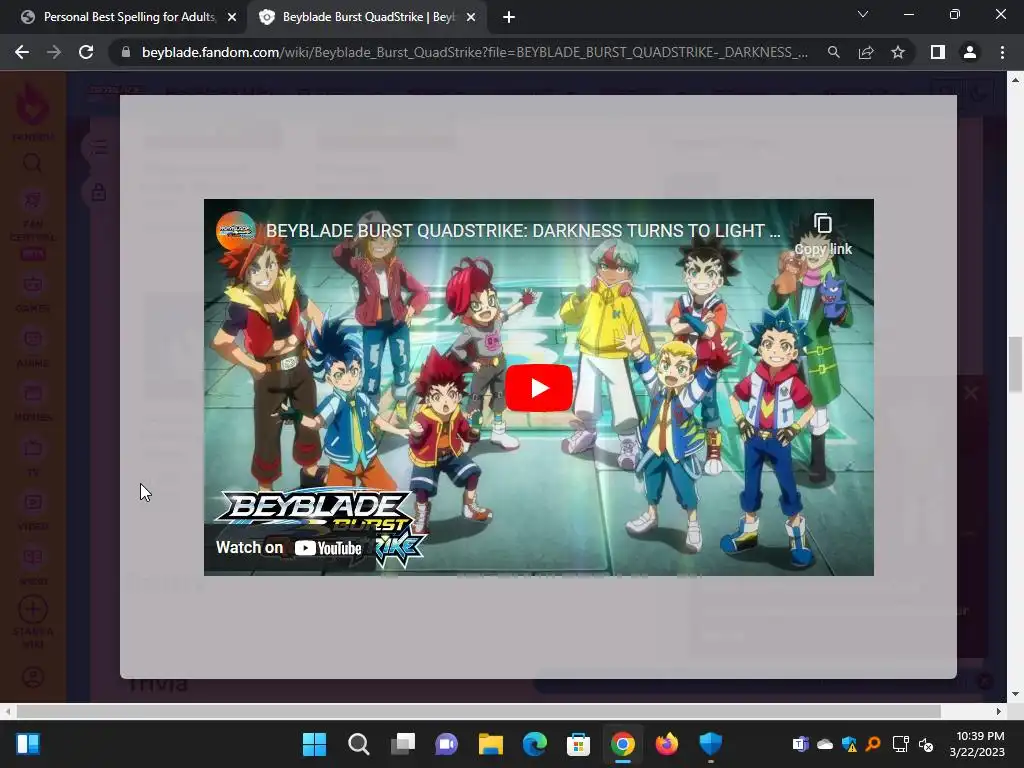This screenshot has height=768, width=1024.
Task: Open a new browser tab
Action: click(509, 17)
